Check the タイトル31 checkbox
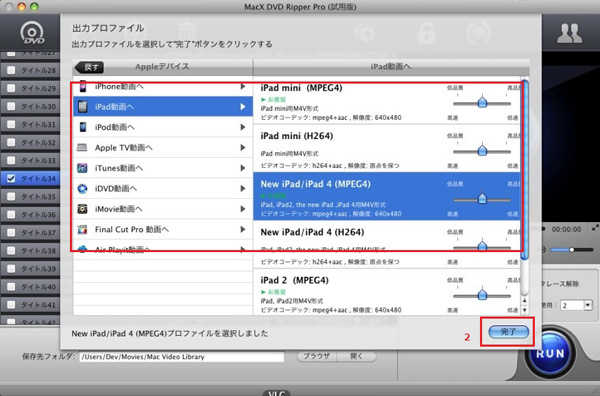This screenshot has width=600, height=396. (11, 124)
